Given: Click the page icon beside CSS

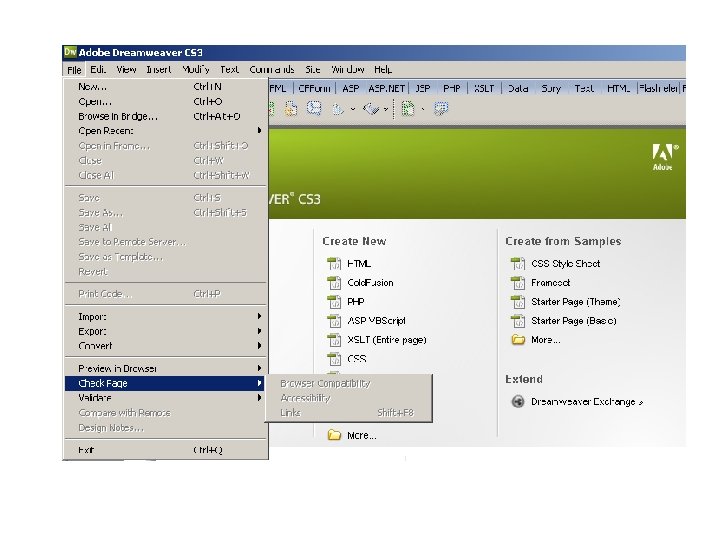Looking at the screenshot, I should tap(334, 359).
